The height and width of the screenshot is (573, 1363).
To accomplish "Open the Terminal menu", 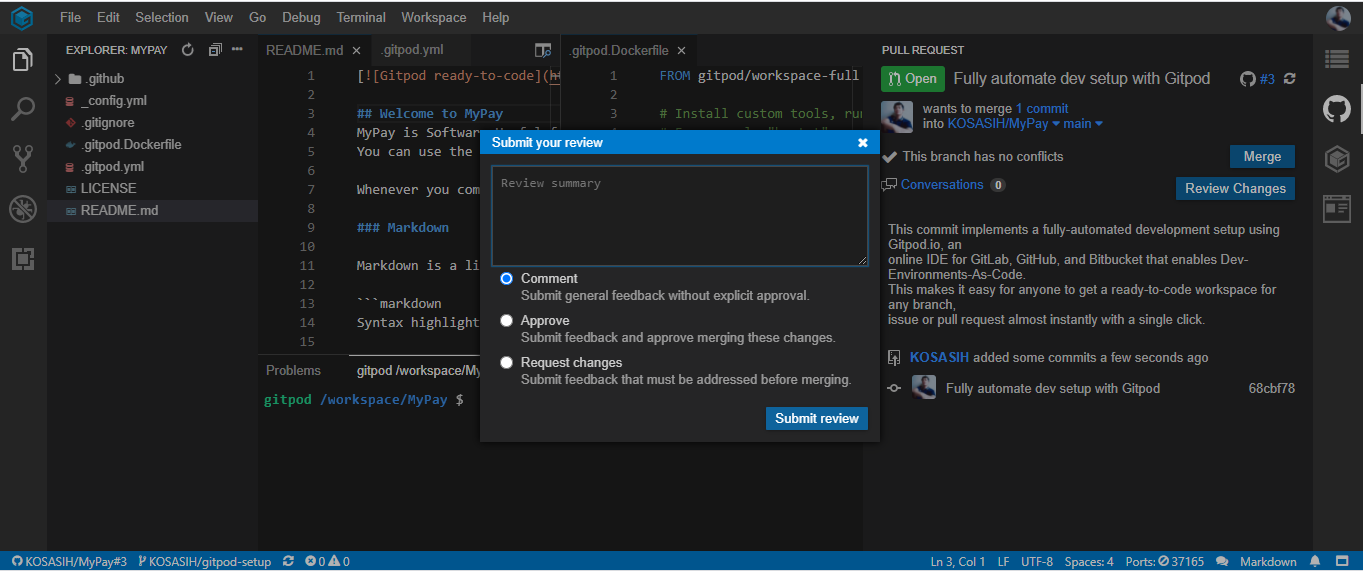I will point(361,17).
